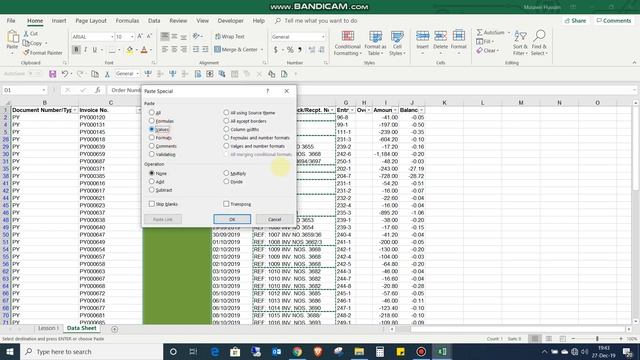
Task: Open Conditional Formatting
Action: [347, 43]
